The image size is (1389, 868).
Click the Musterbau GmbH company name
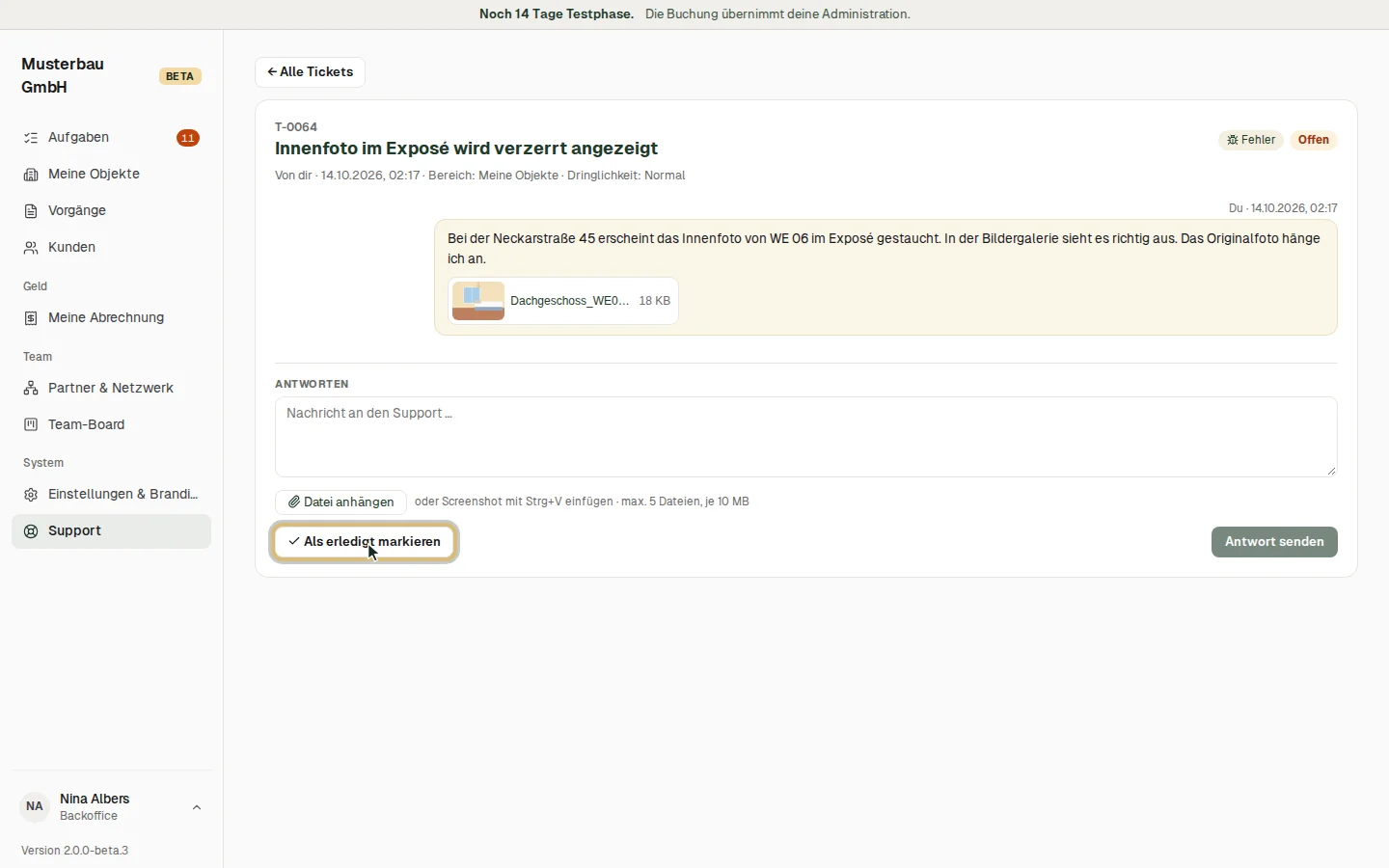pyautogui.click(x=63, y=75)
